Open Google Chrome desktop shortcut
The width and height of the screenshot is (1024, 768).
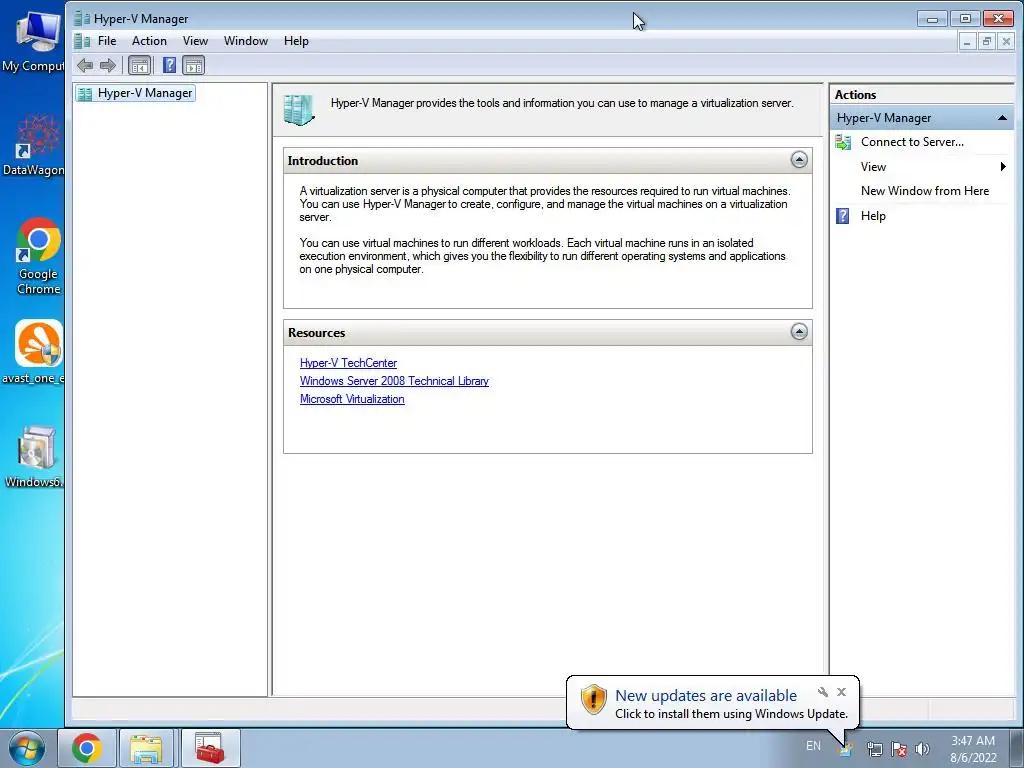pos(39,257)
